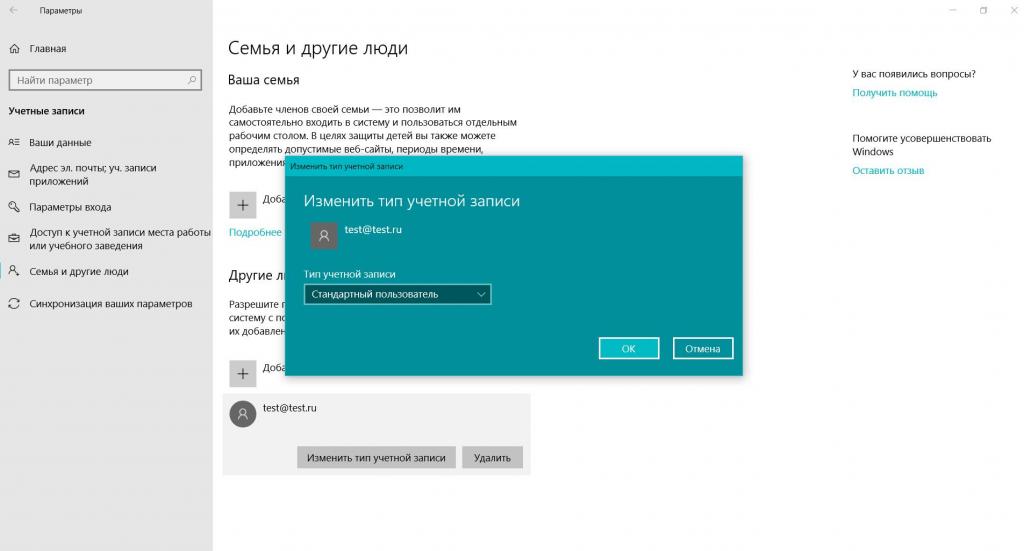Click the Изменить тип учетной записи dialog title bar
Image resolution: width=1024 pixels, height=551 pixels.
tap(513, 166)
